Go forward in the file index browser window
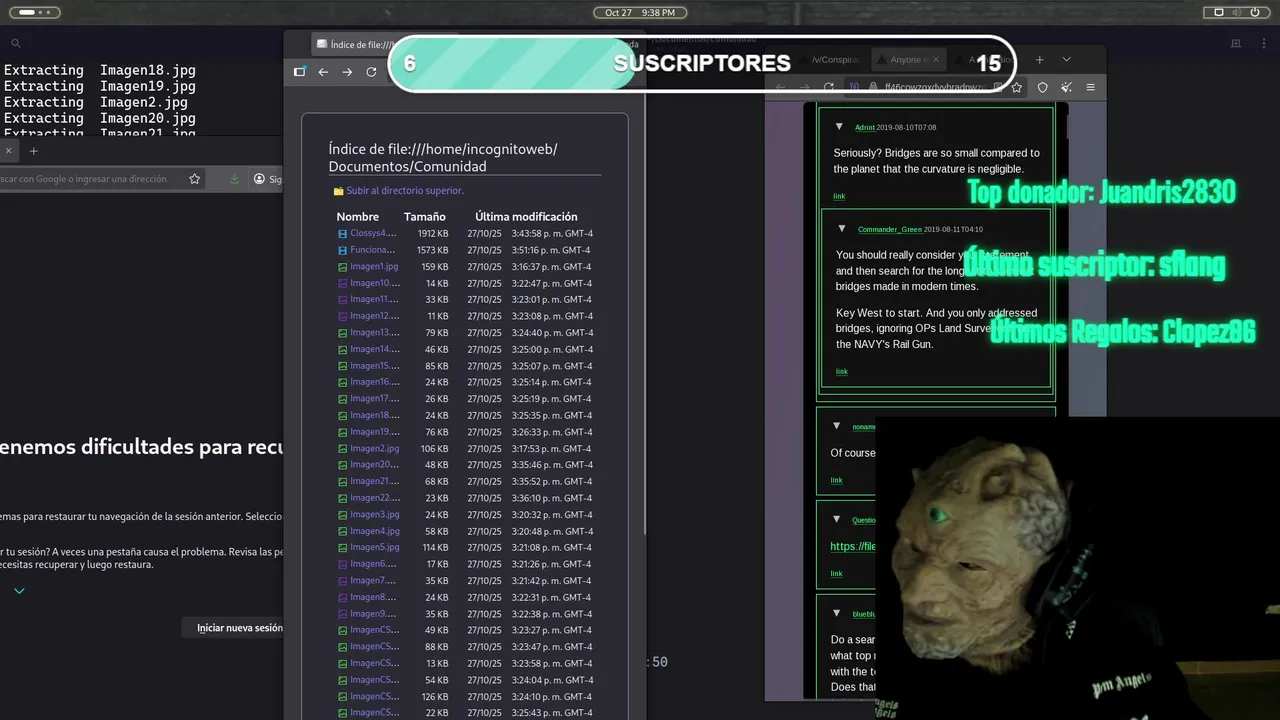 click(x=347, y=72)
